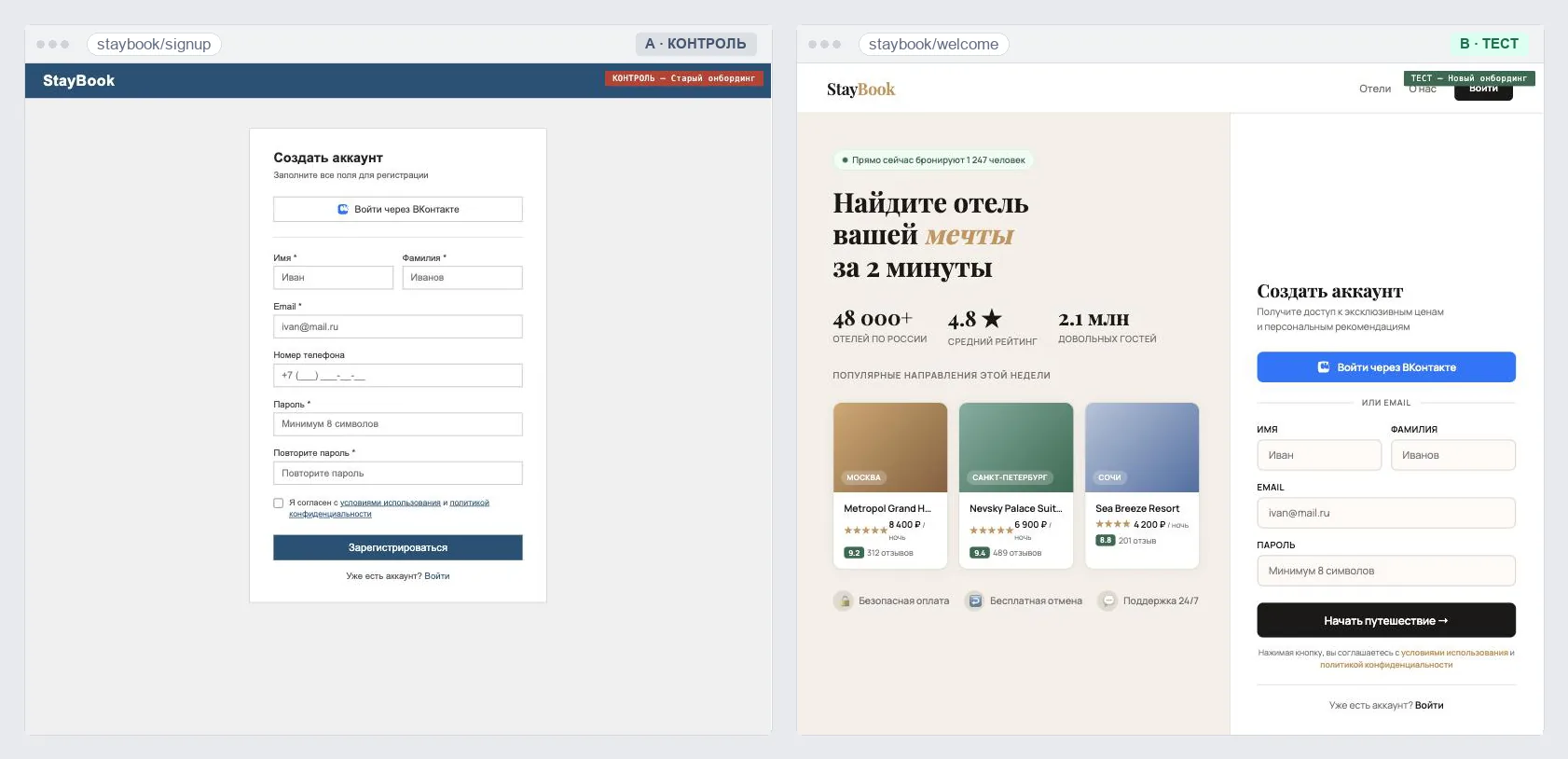
Task: Click the Email field in the control form
Action: pos(398,326)
